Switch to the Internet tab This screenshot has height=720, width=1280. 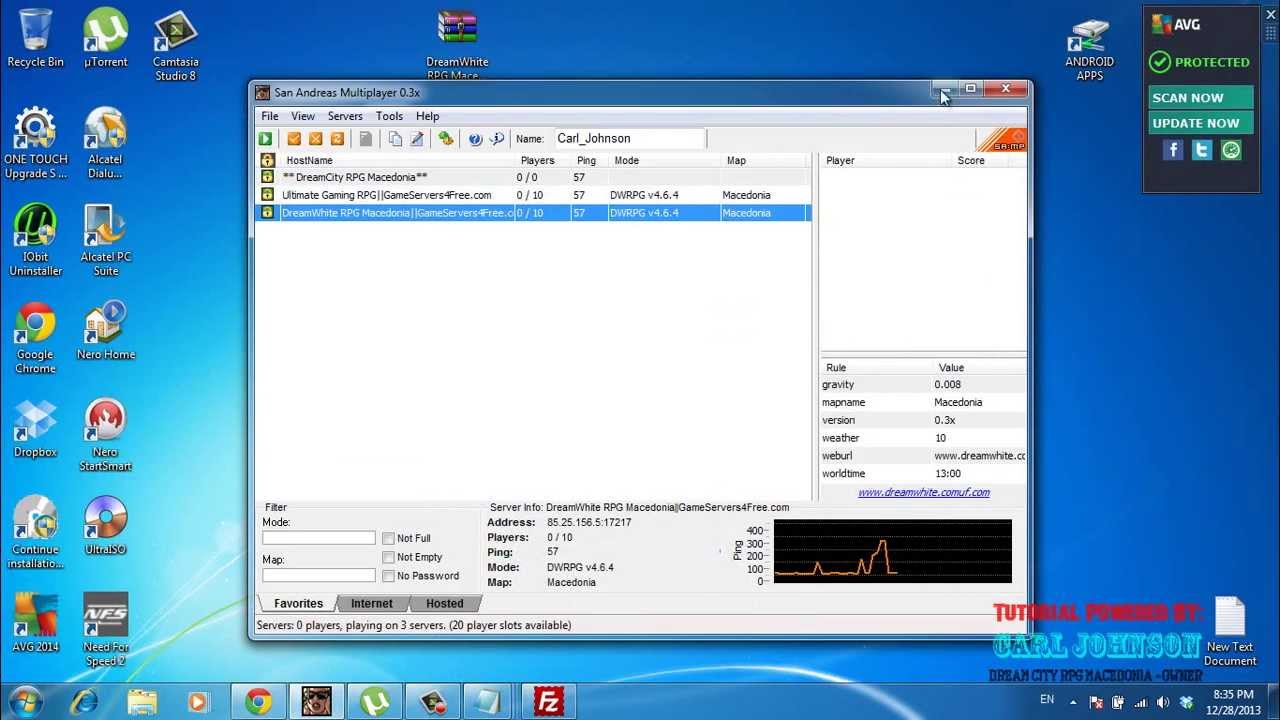click(x=371, y=603)
